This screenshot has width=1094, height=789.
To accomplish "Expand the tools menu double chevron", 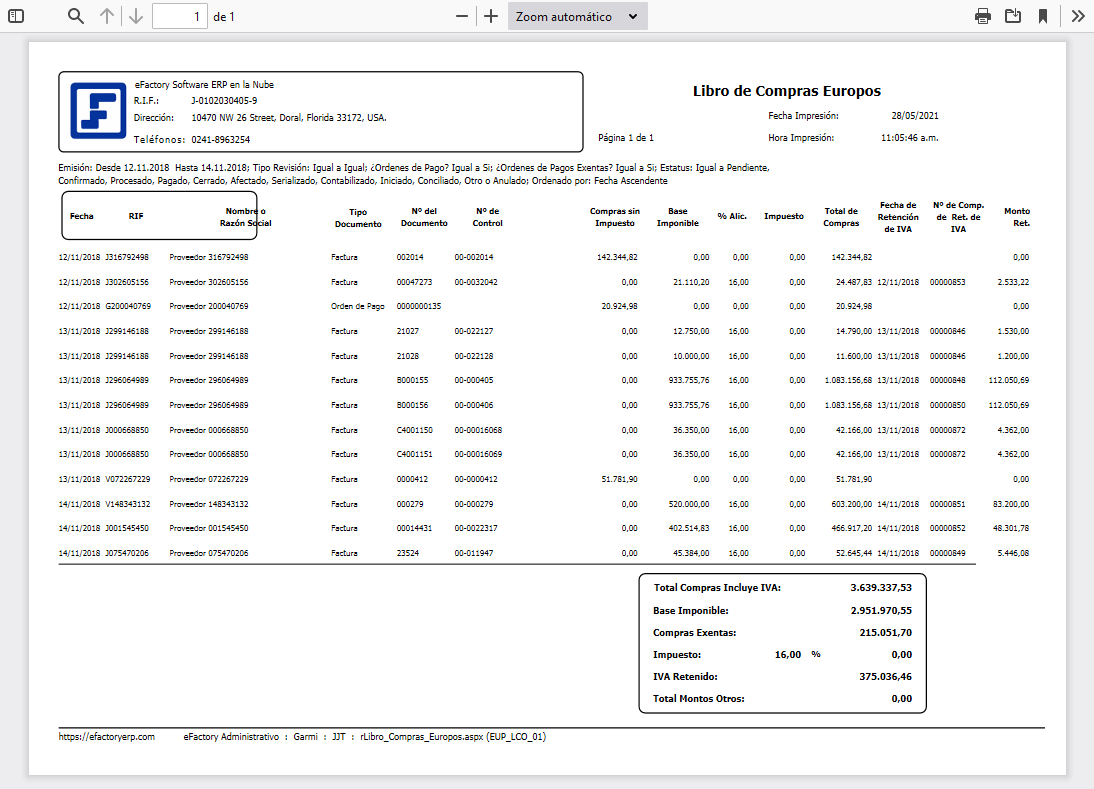I will point(1078,16).
